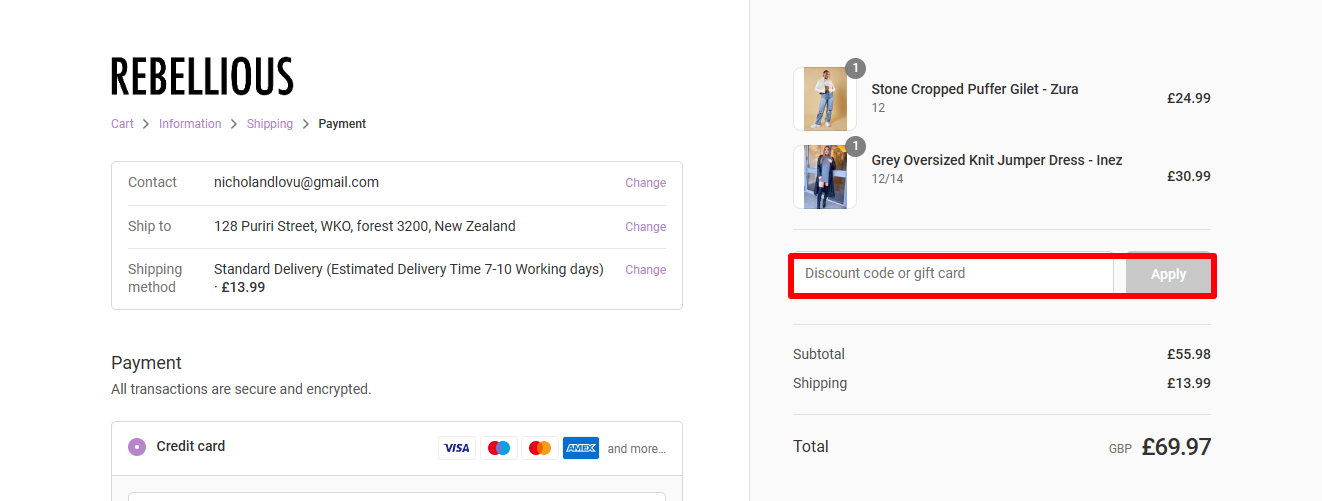Click the Payment breadcrumb label

pyautogui.click(x=342, y=124)
